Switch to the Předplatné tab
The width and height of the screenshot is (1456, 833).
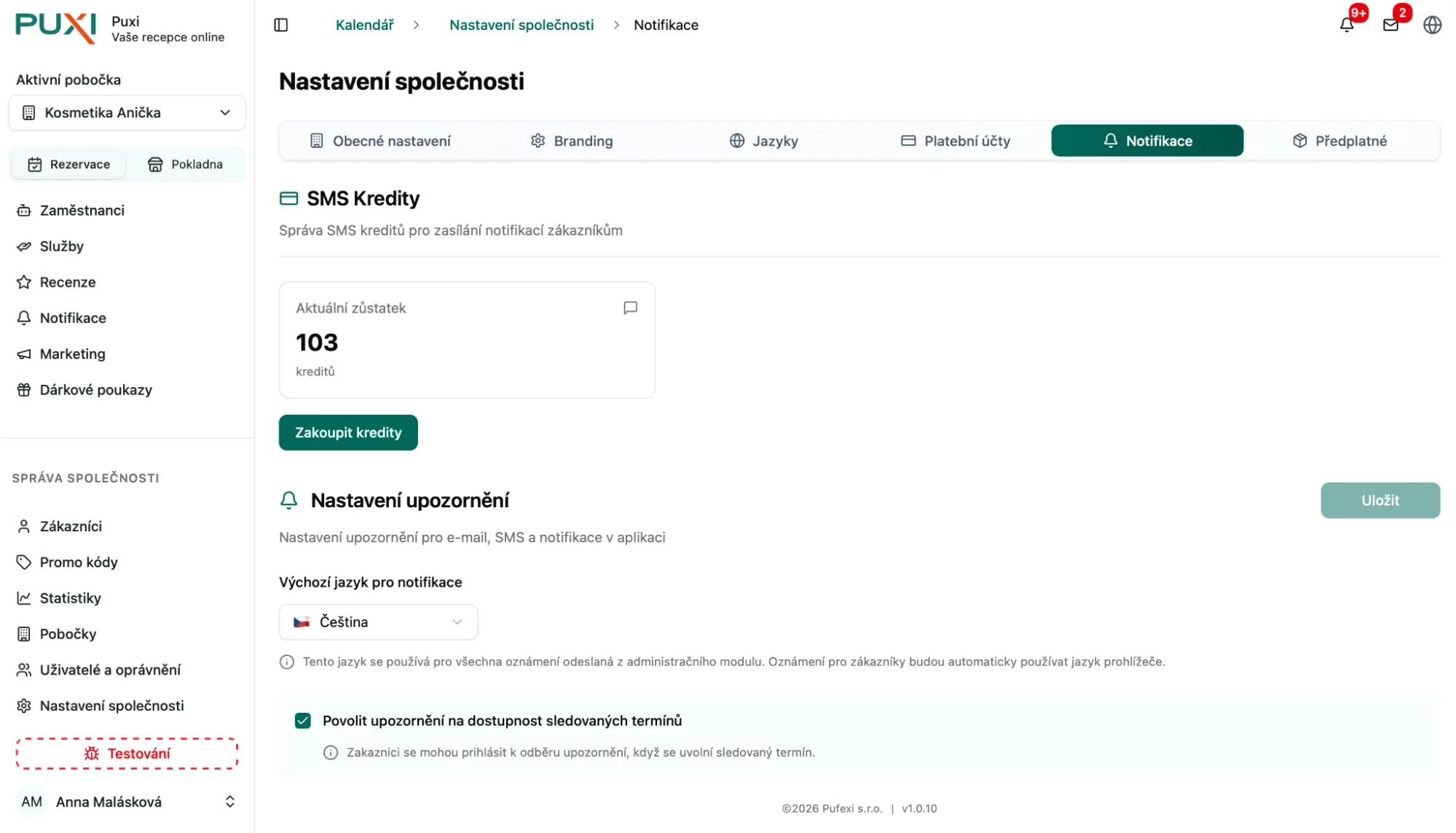[1340, 141]
